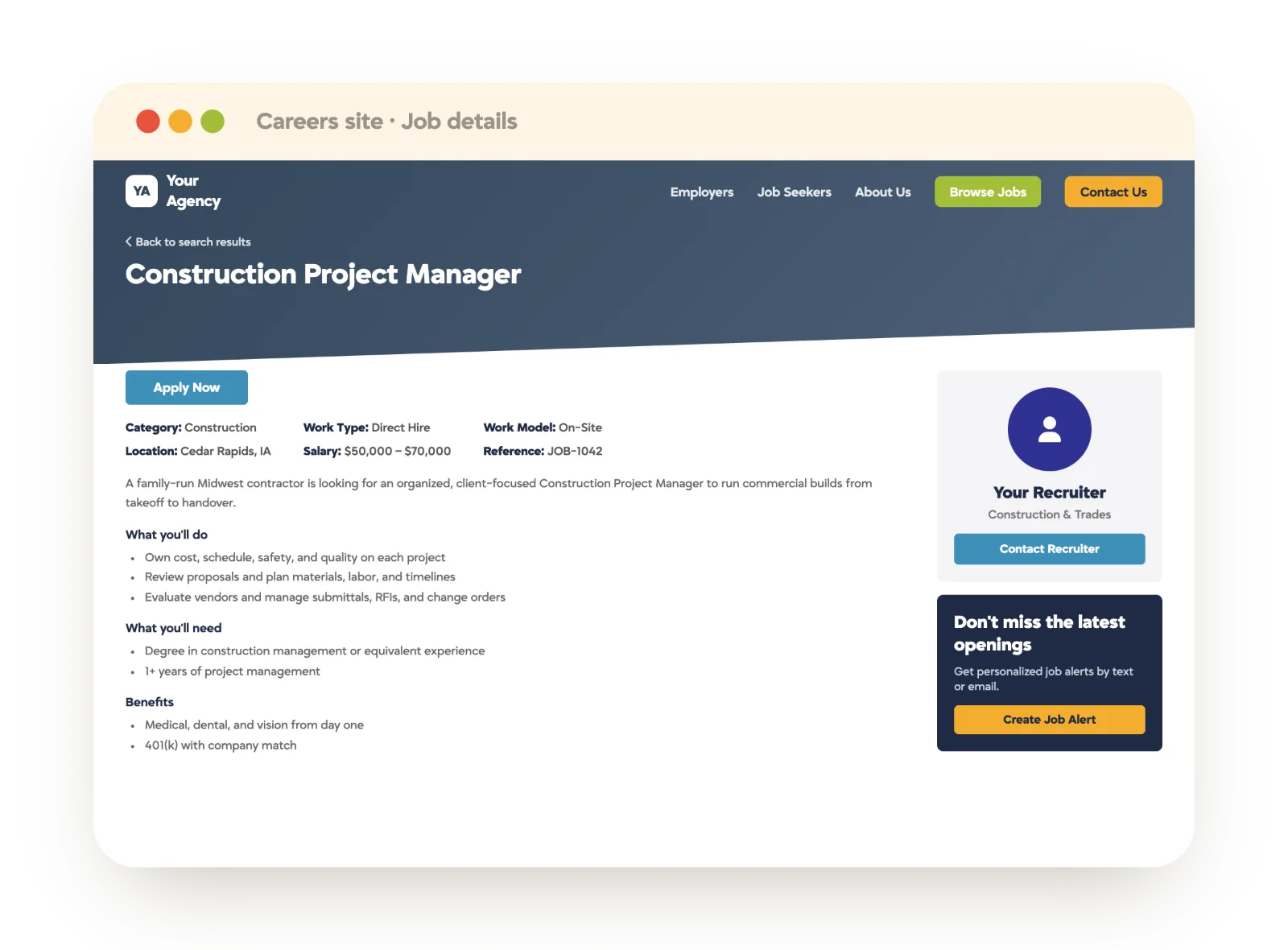Click the recruiter avatar person icon
This screenshot has height=950, width=1288.
coord(1049,429)
